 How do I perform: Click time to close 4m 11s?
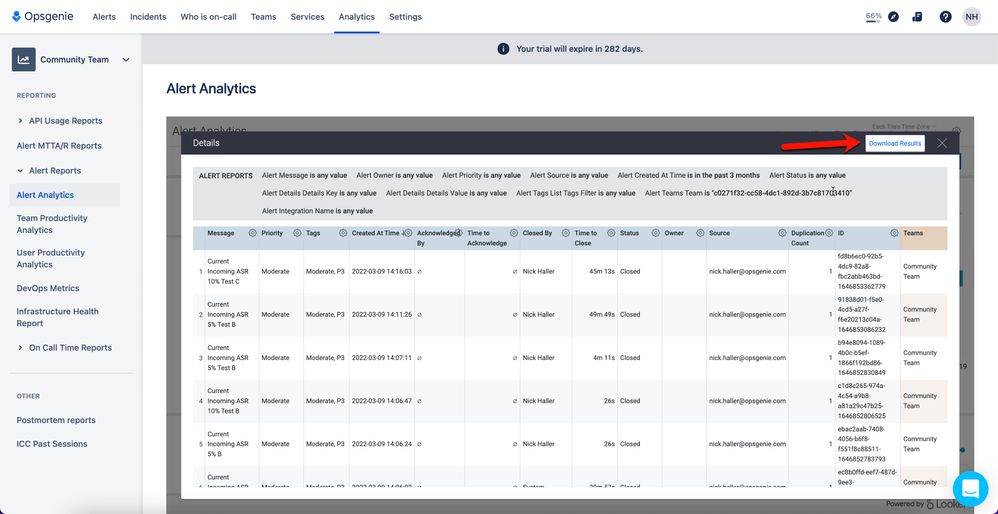click(604, 358)
